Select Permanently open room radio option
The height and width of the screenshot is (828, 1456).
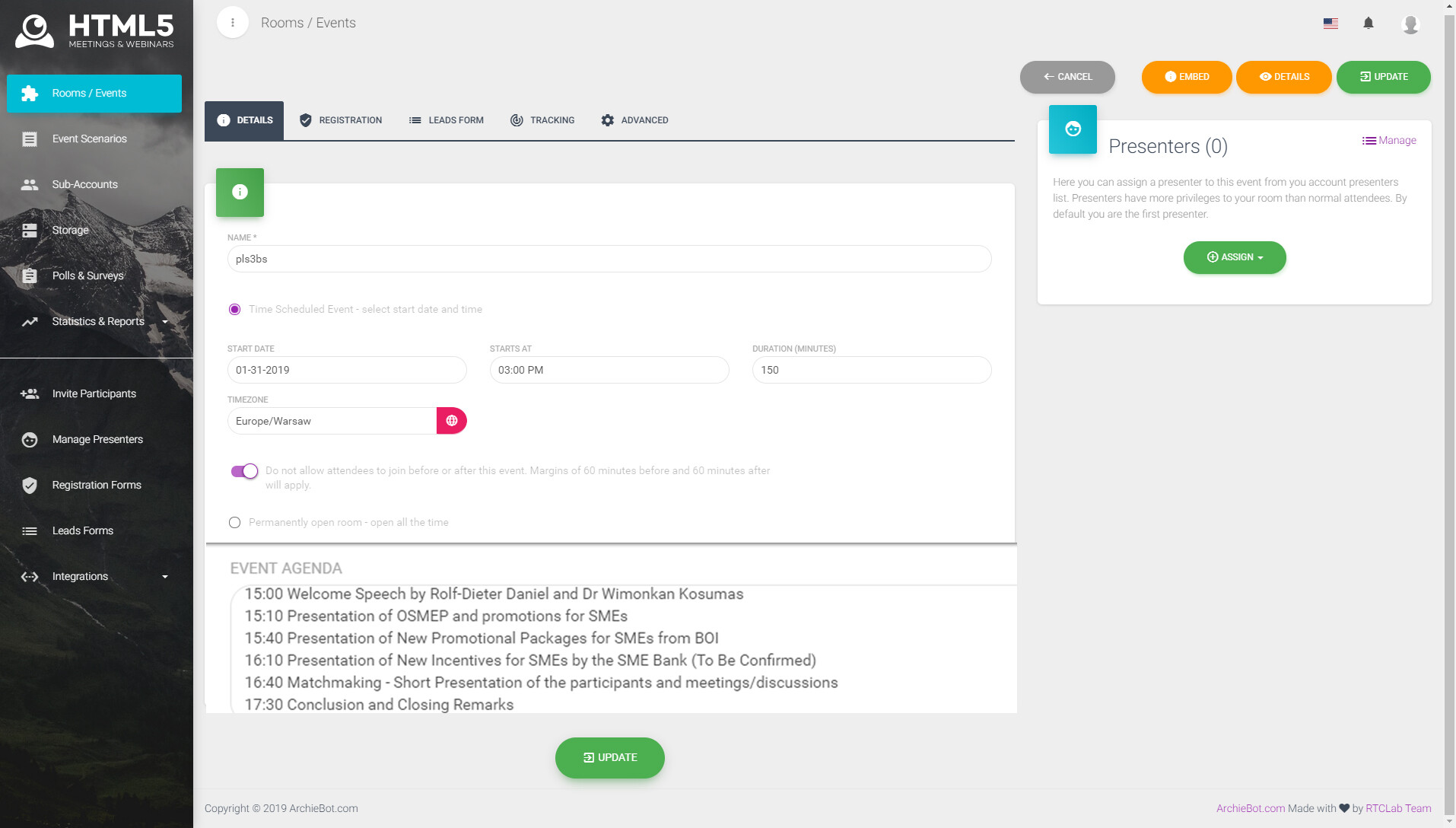coord(234,523)
